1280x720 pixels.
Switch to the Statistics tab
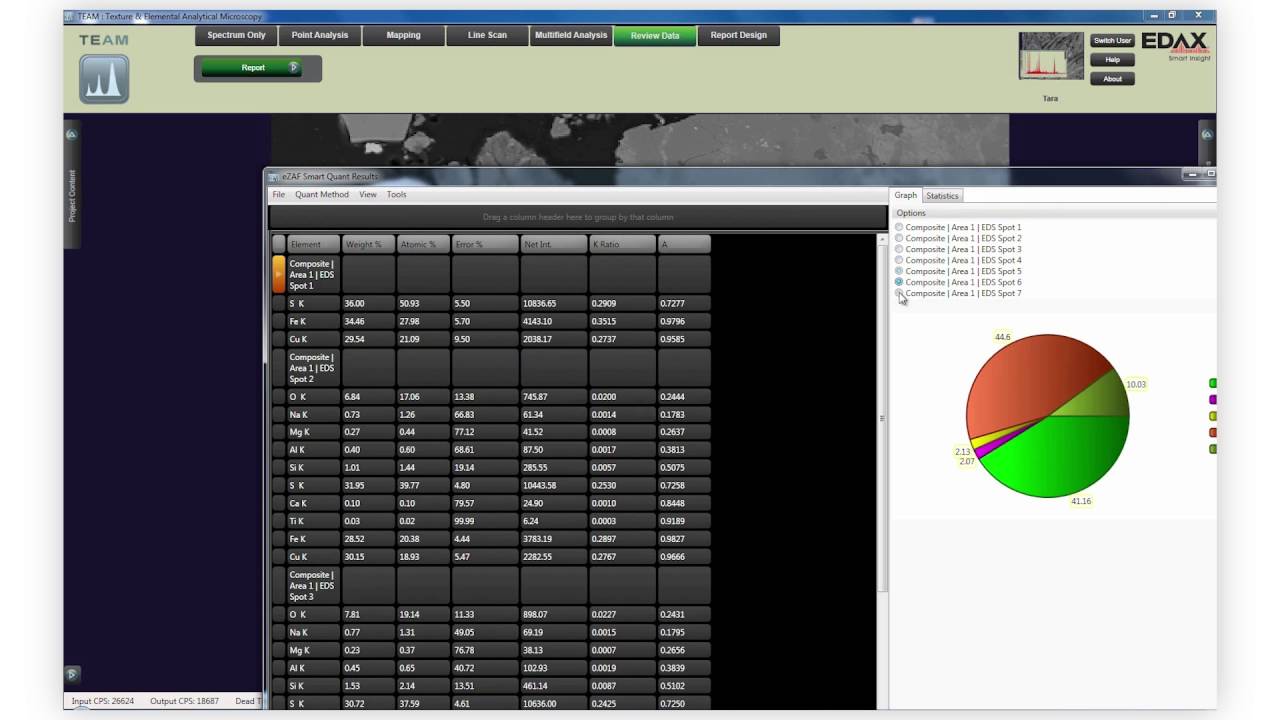point(942,195)
